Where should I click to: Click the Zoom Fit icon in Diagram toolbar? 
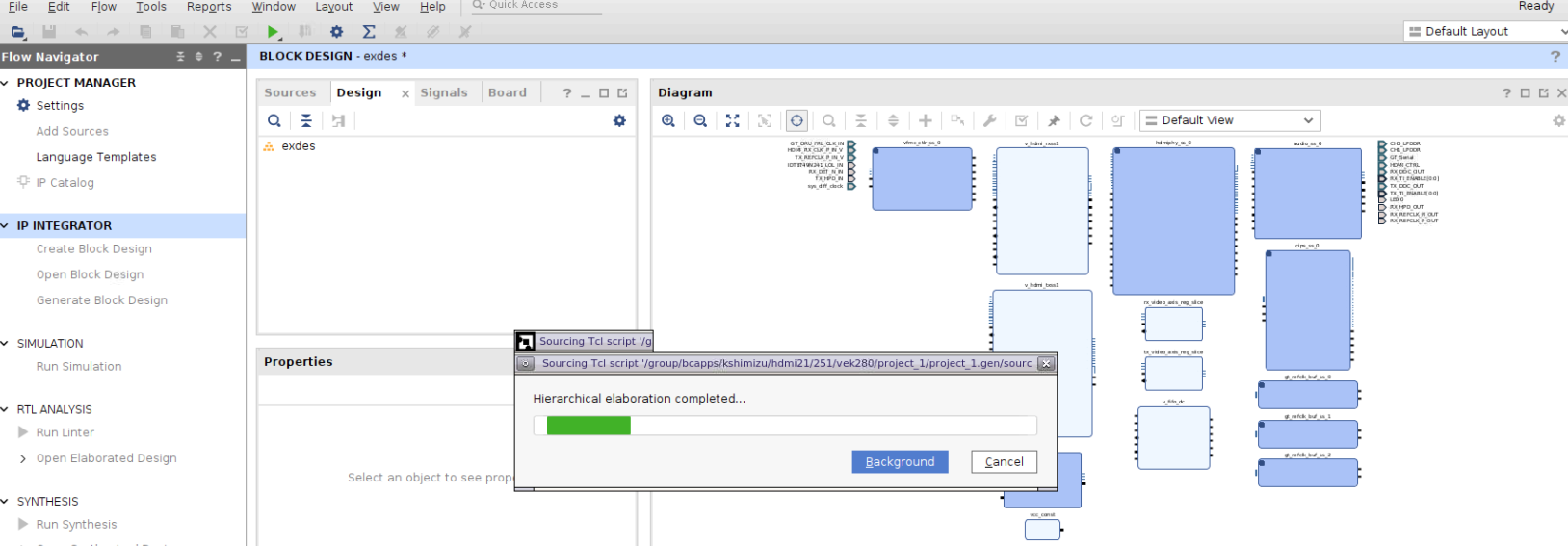click(x=733, y=120)
